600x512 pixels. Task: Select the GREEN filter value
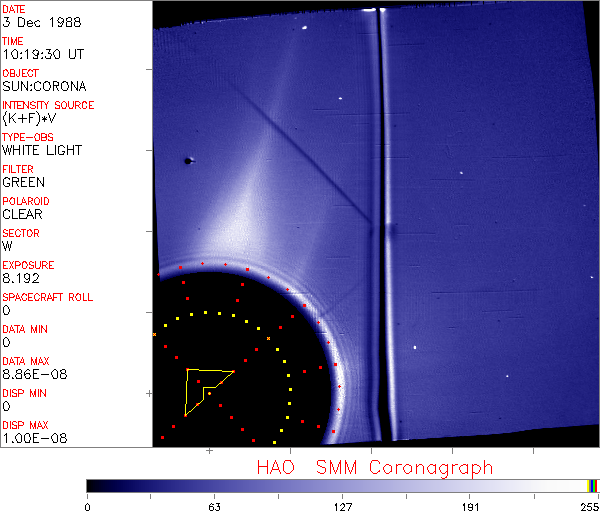point(23,182)
